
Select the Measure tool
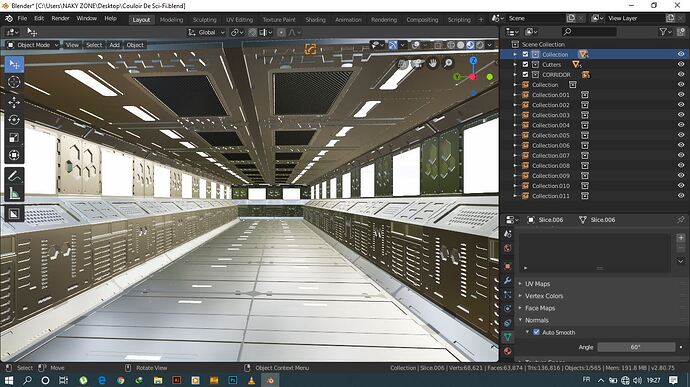pyautogui.click(x=14, y=194)
